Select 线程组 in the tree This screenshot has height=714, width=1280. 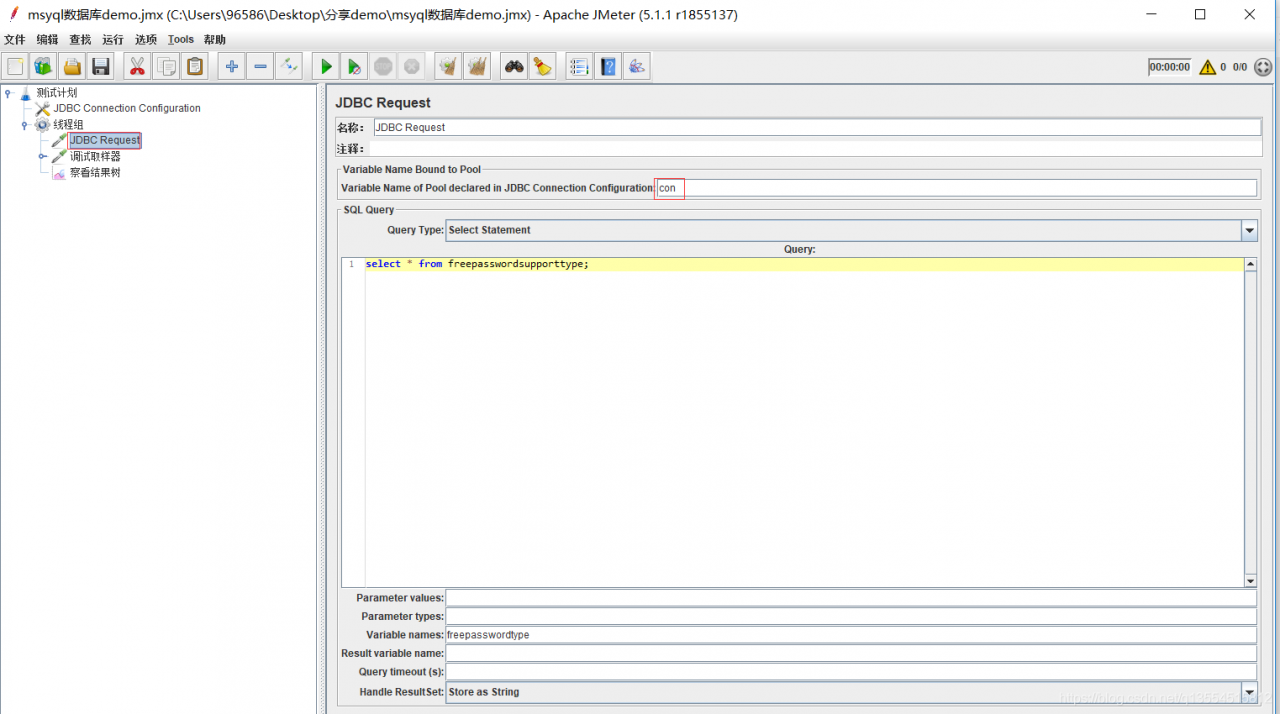point(69,125)
